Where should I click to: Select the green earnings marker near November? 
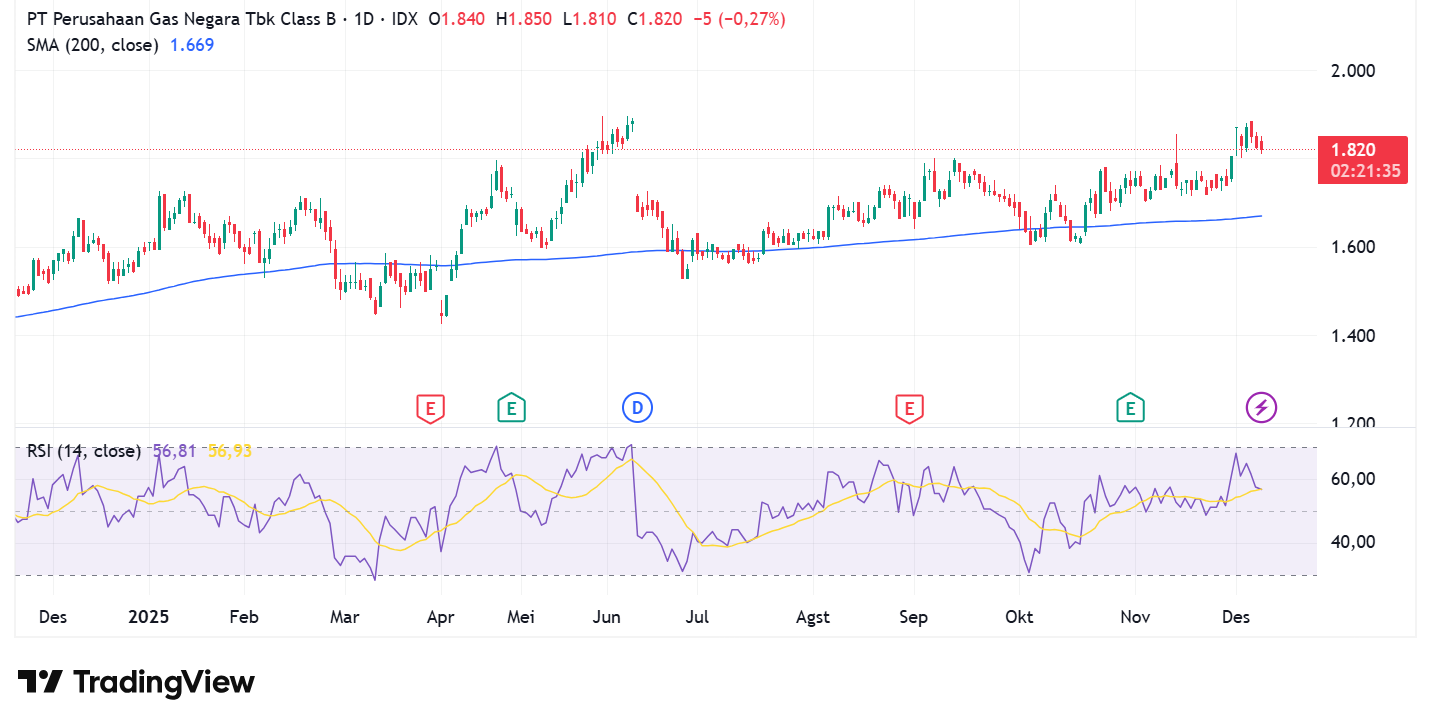(1131, 408)
